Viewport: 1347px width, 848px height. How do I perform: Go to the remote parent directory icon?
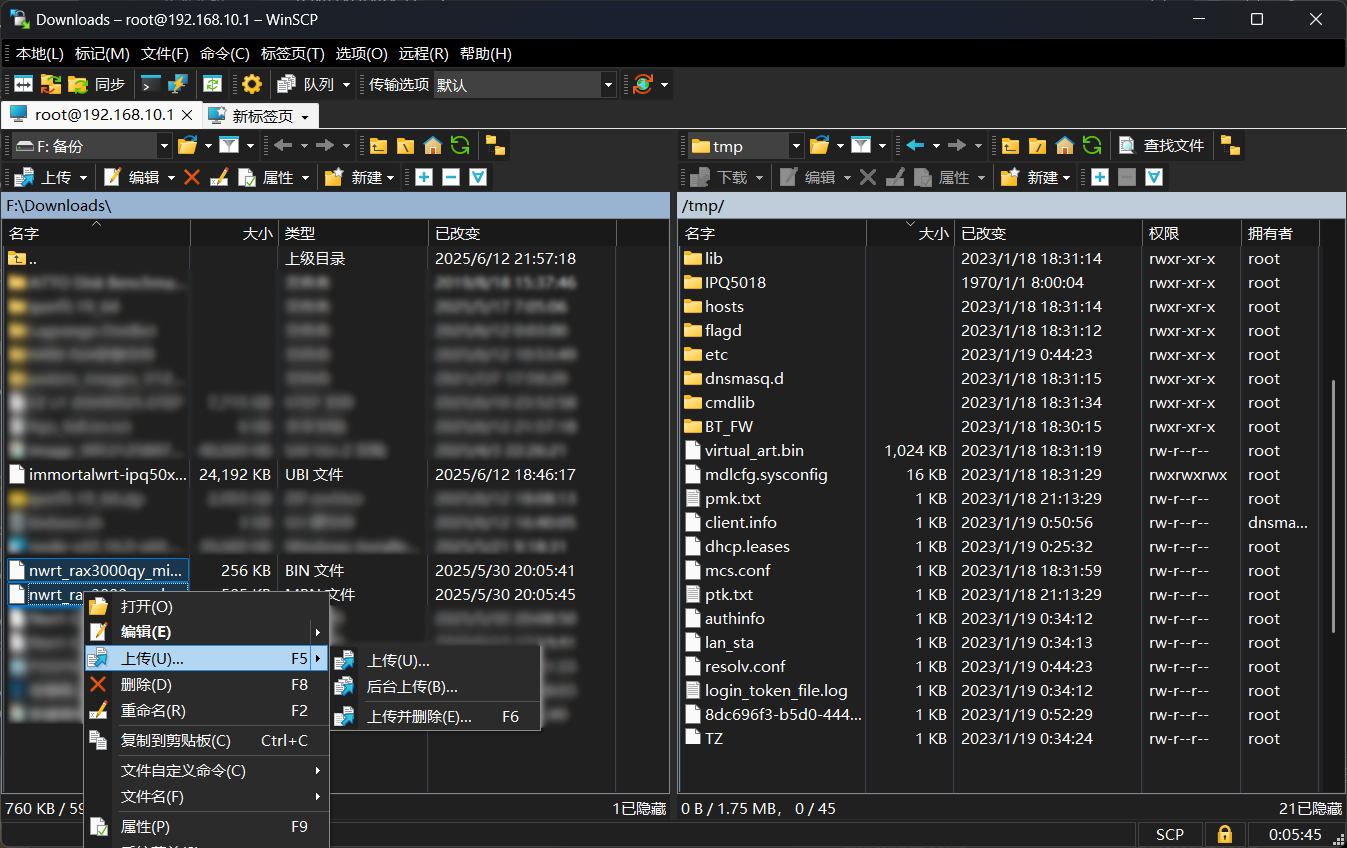[1011, 146]
